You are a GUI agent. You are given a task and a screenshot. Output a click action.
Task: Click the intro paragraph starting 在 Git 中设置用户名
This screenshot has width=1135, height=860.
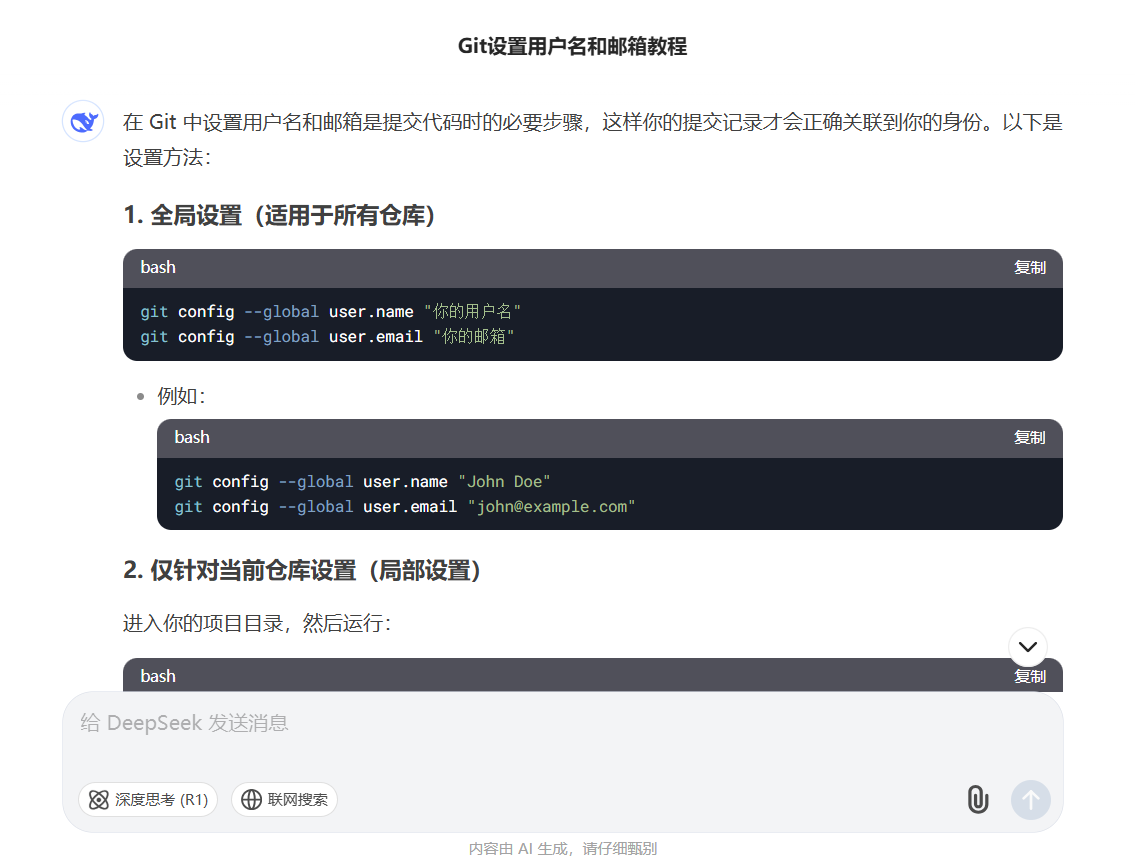(593, 140)
